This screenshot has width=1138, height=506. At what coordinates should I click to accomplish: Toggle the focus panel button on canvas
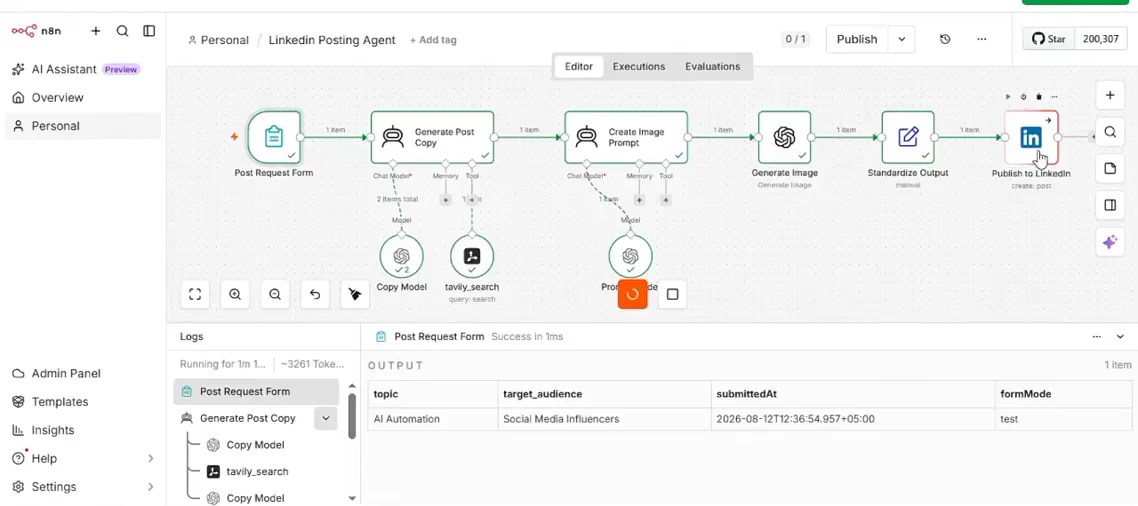click(1110, 205)
